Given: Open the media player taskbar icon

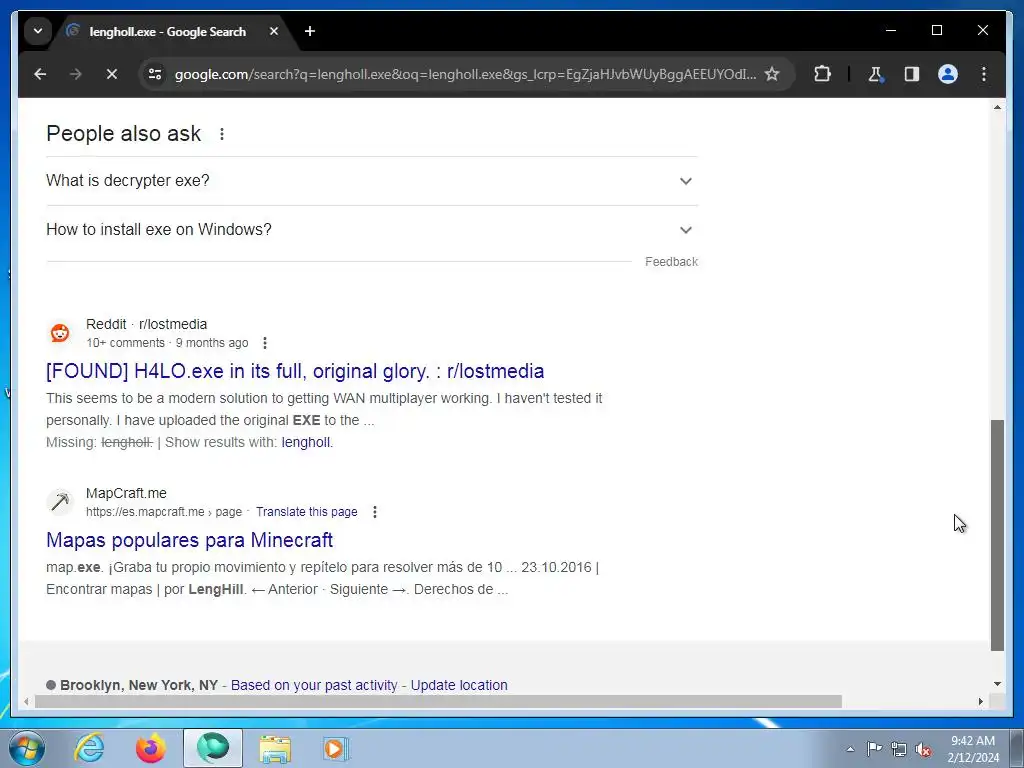Looking at the screenshot, I should [336, 748].
